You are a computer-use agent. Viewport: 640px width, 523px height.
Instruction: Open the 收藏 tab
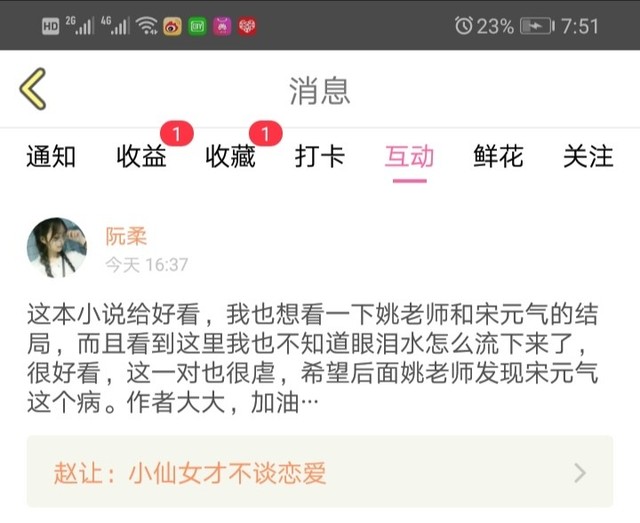(x=231, y=156)
